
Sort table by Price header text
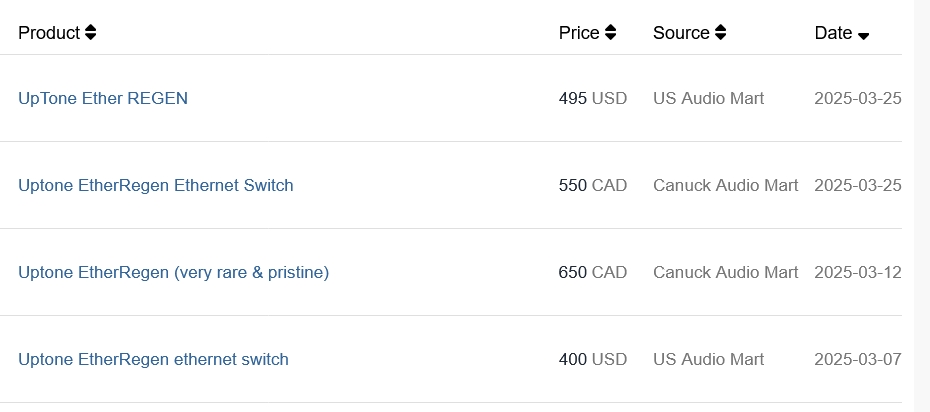(579, 33)
